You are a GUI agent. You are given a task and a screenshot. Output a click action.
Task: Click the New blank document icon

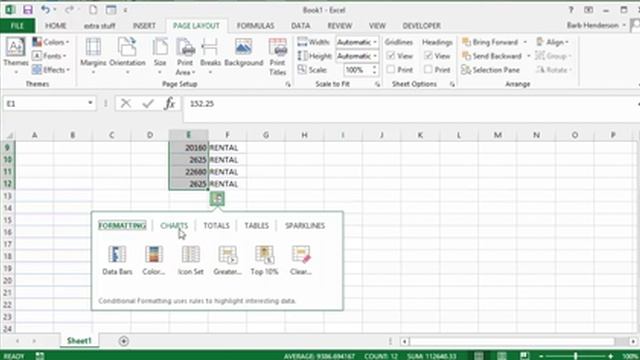(x=93, y=9)
